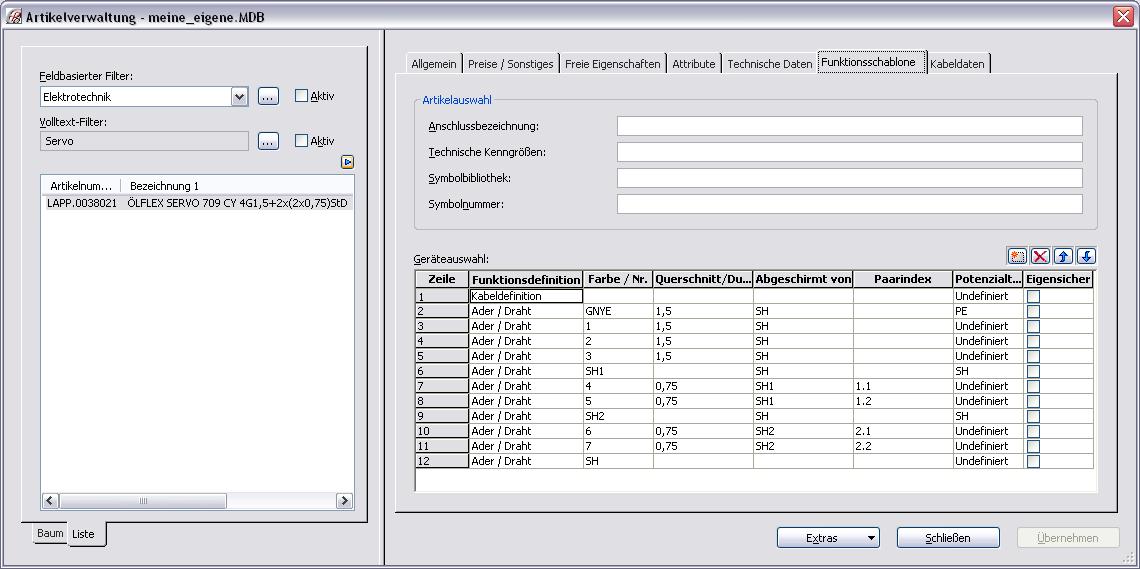Move row down with the down arrow icon

pos(1086,256)
